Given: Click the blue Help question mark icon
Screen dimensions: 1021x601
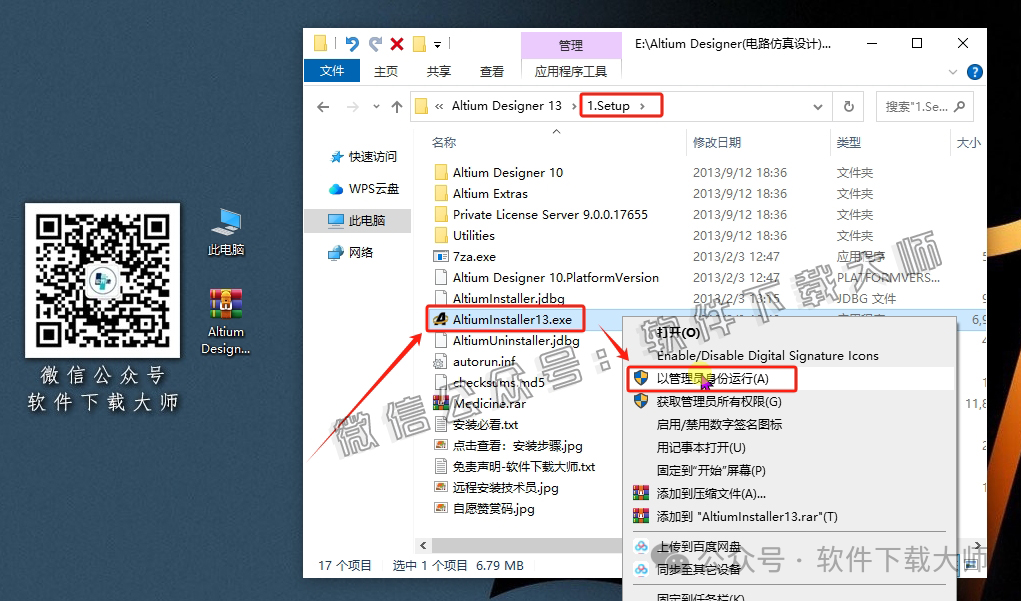Looking at the screenshot, I should coord(973,71).
